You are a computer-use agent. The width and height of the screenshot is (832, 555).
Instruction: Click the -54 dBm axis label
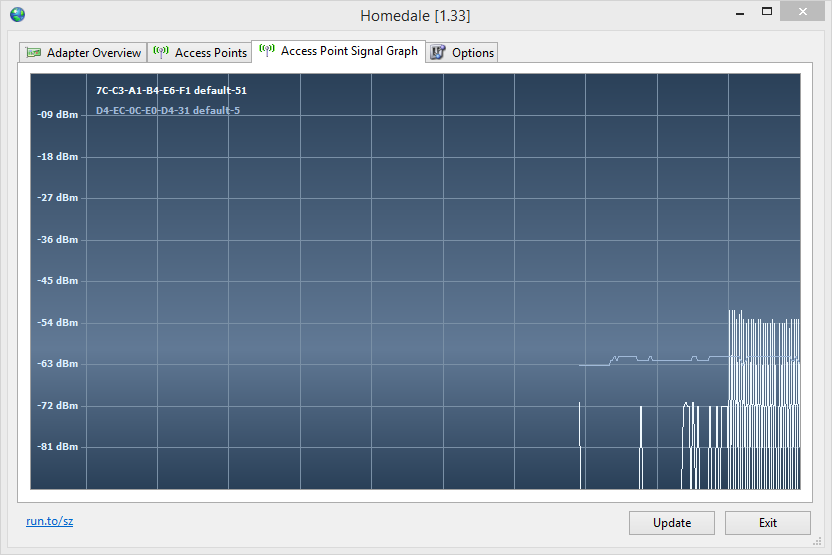point(57,322)
